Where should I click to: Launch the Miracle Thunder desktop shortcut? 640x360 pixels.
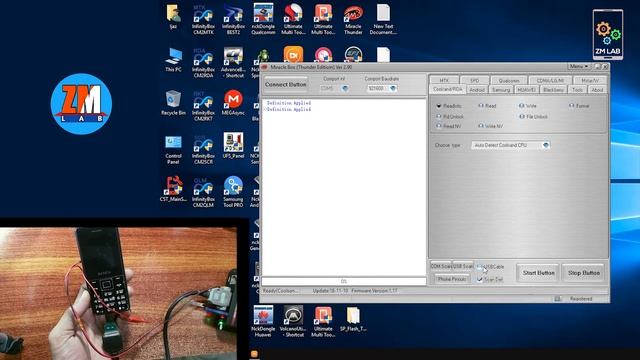[x=353, y=20]
